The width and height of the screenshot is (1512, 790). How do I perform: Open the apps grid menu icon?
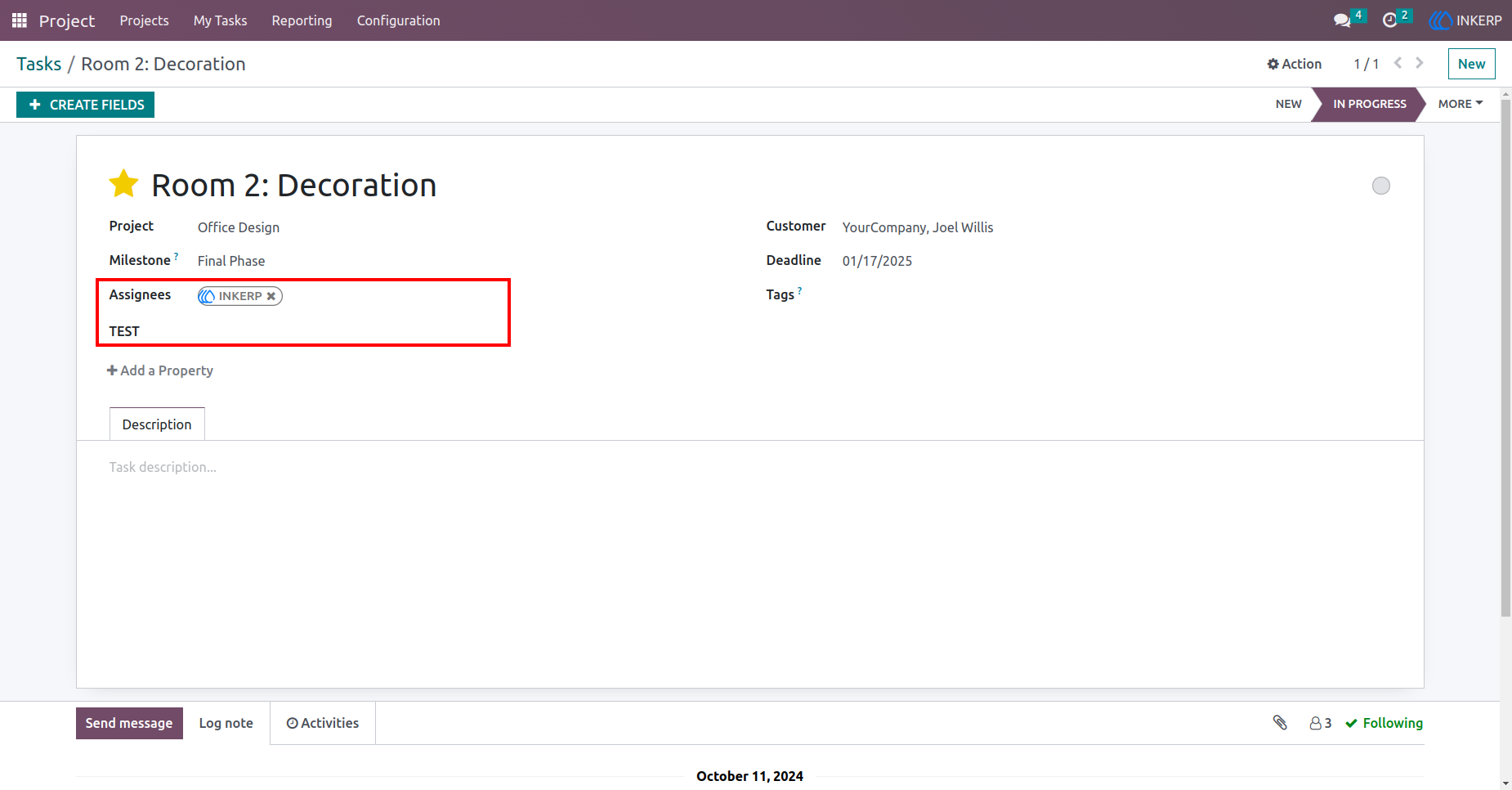coord(20,20)
